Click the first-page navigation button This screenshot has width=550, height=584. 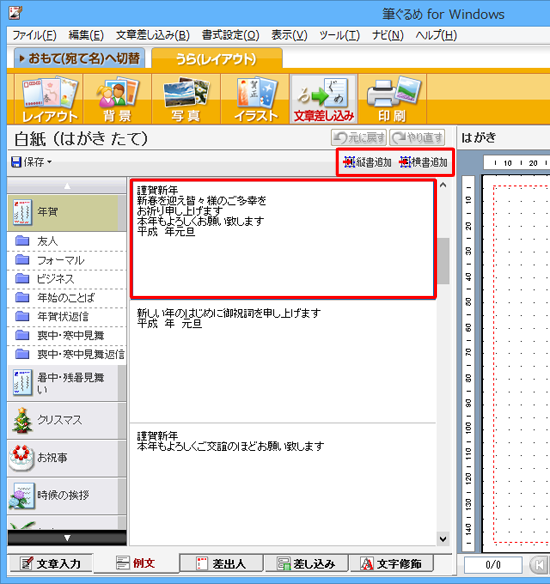[x=539, y=565]
